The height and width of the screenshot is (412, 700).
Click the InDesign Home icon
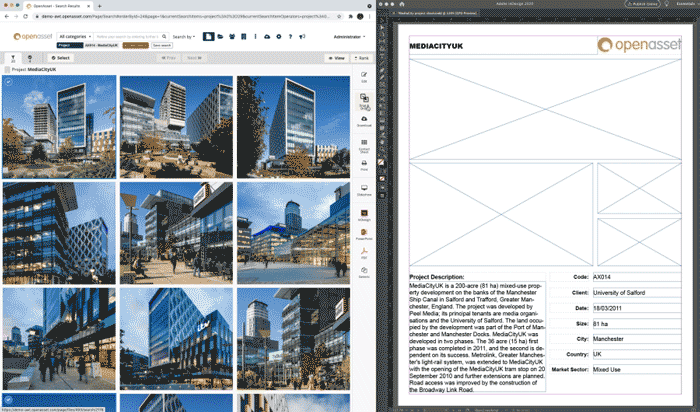click(x=401, y=4)
